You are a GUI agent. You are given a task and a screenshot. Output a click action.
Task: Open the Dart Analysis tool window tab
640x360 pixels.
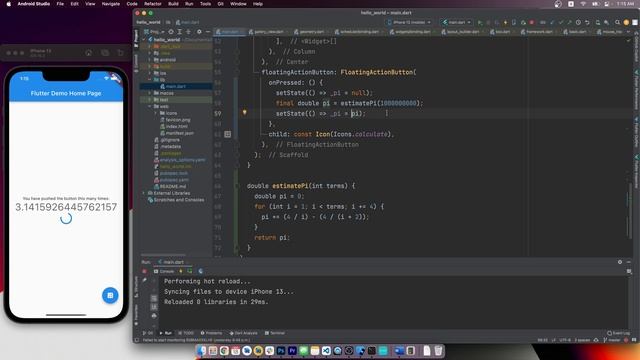(243, 333)
